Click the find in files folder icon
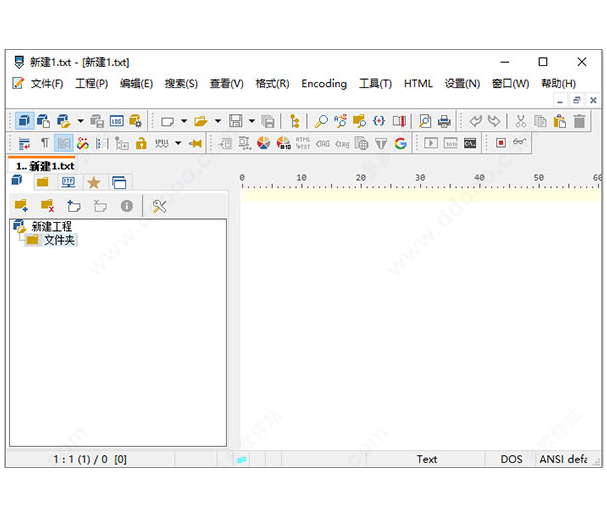This screenshot has width=607, height=513. tap(359, 121)
